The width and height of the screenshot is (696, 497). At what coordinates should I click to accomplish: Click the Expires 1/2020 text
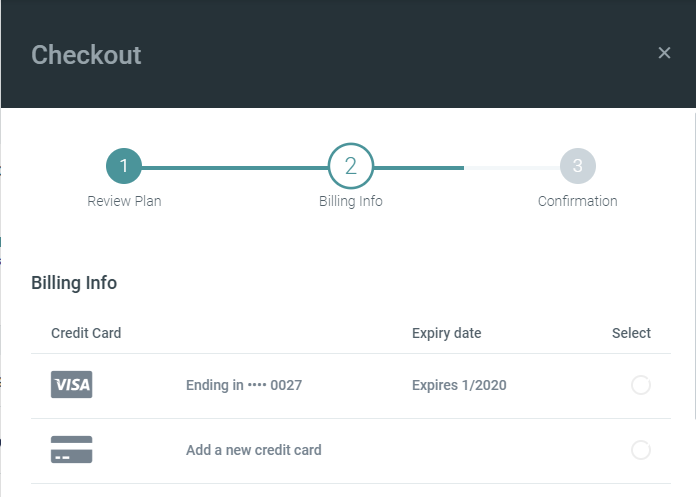pyautogui.click(x=459, y=385)
